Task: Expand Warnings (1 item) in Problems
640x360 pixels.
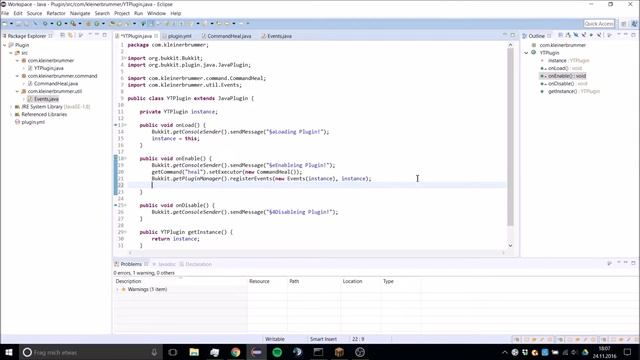Action: point(118,289)
